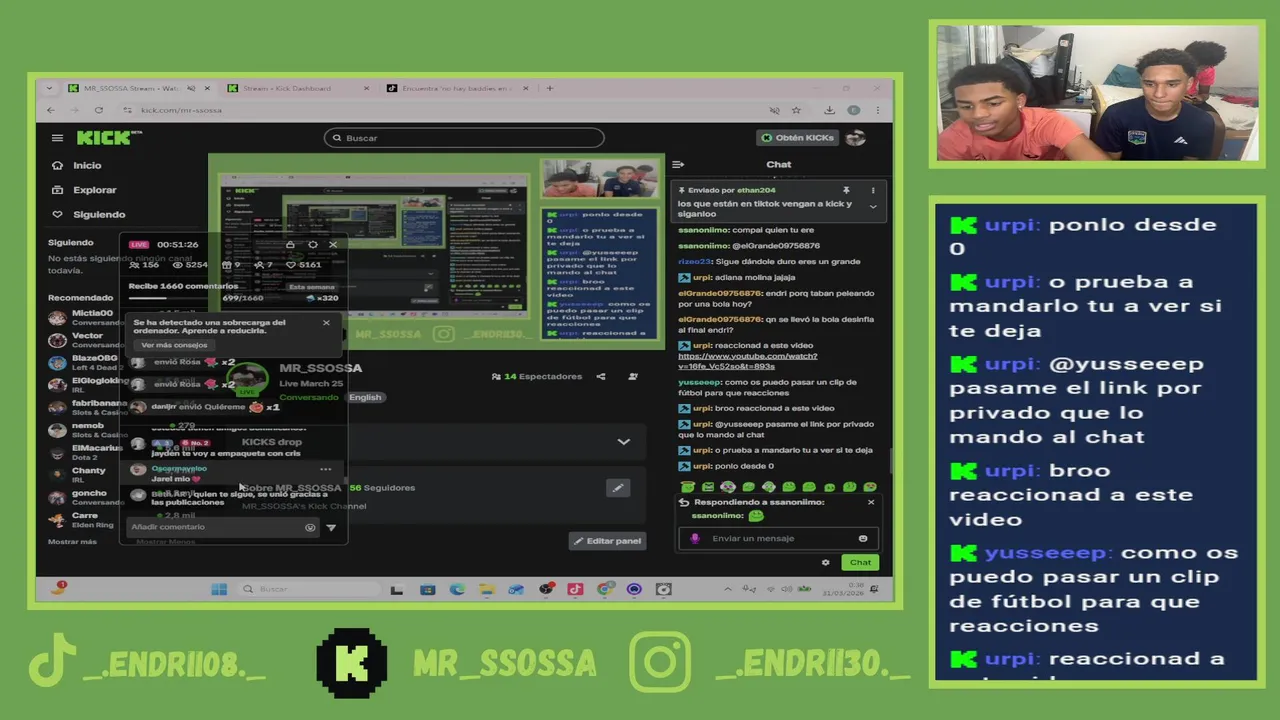The image size is (1280, 720).
Task: Open browser downloads
Action: [830, 110]
